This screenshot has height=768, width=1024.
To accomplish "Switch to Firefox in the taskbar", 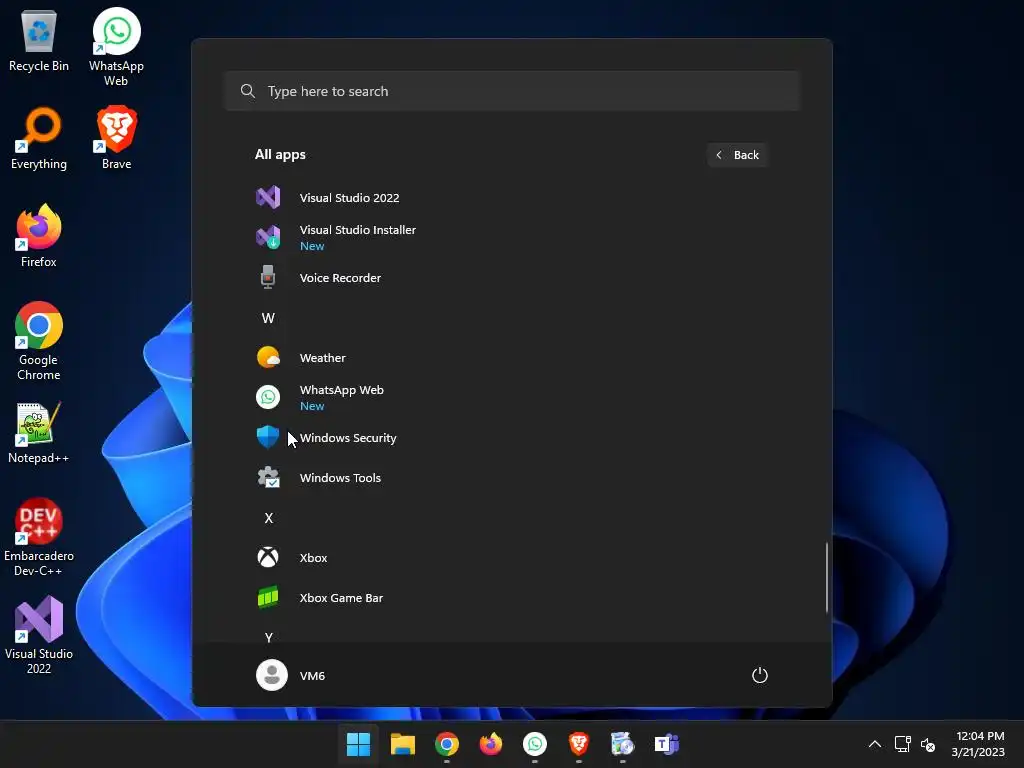I will pos(490,744).
